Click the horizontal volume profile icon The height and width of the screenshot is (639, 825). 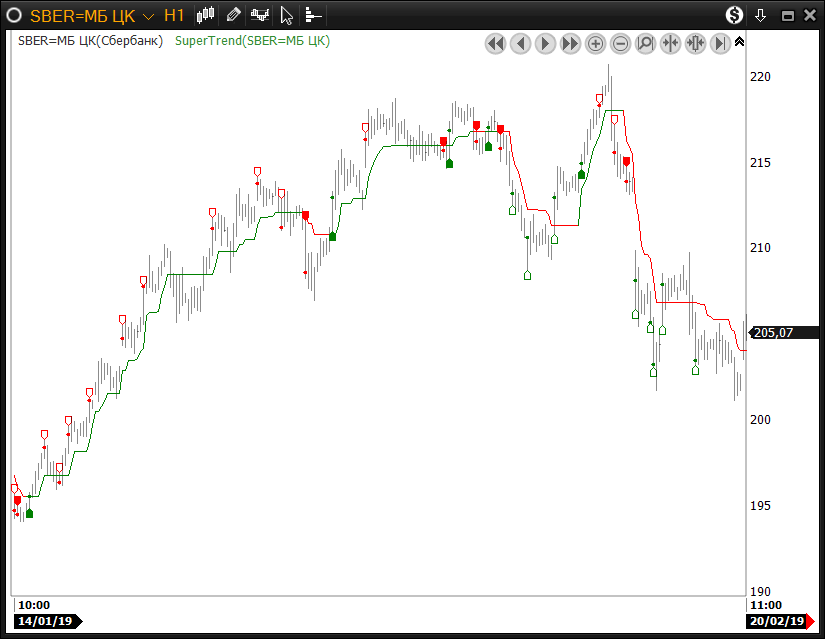[x=313, y=15]
